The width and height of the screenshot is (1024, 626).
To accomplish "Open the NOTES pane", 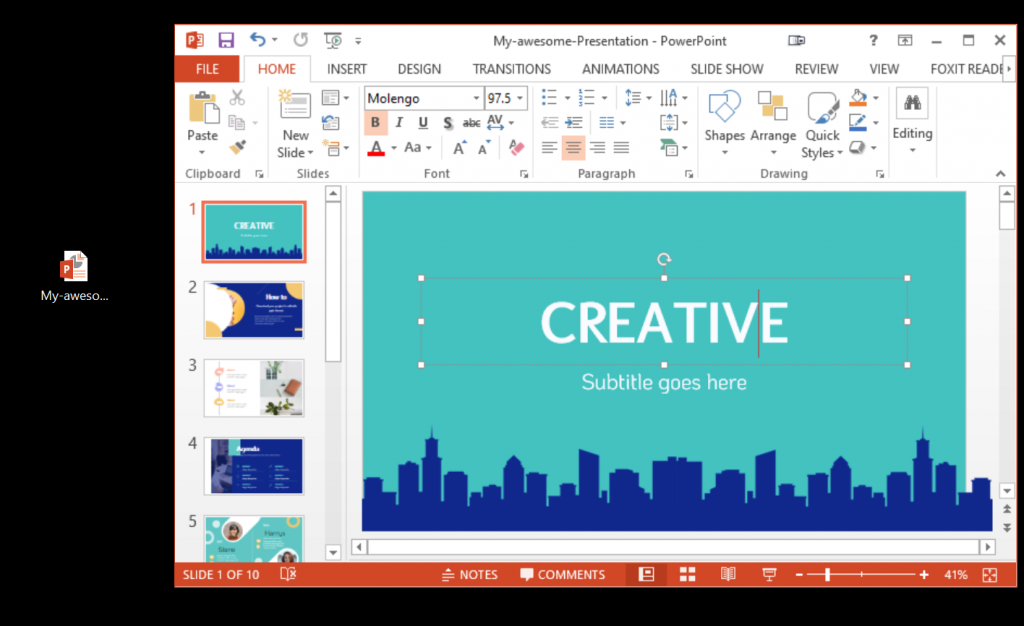I will [469, 574].
